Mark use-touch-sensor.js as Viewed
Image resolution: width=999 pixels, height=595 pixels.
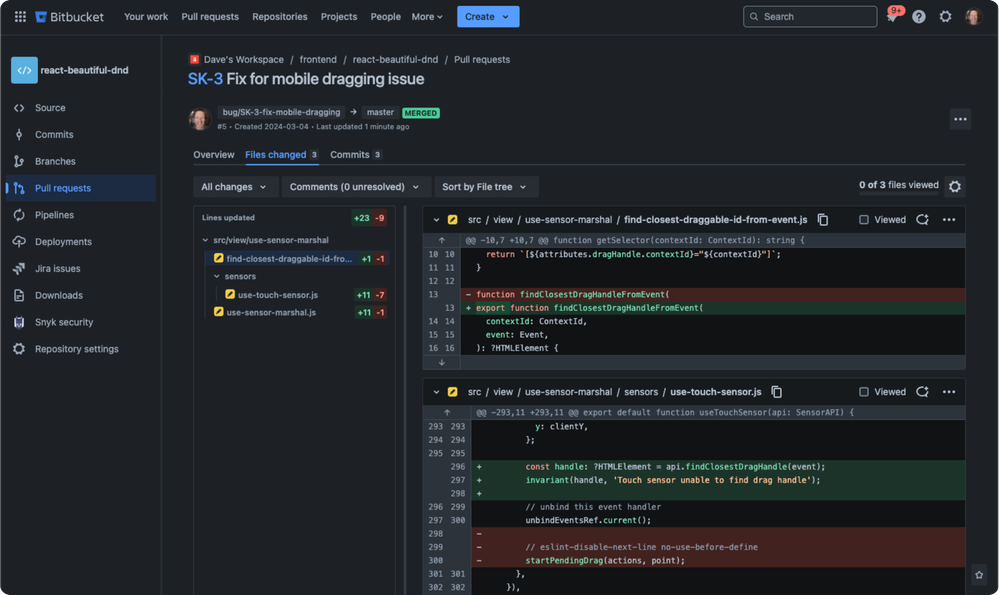click(863, 391)
